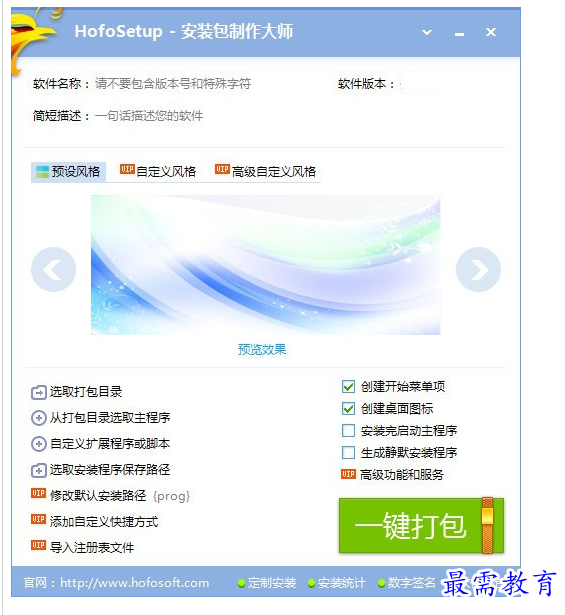This screenshot has height=615, width=565.
Task: Enable the 生成静默安装程序 checkbox
Action: (x=348, y=452)
